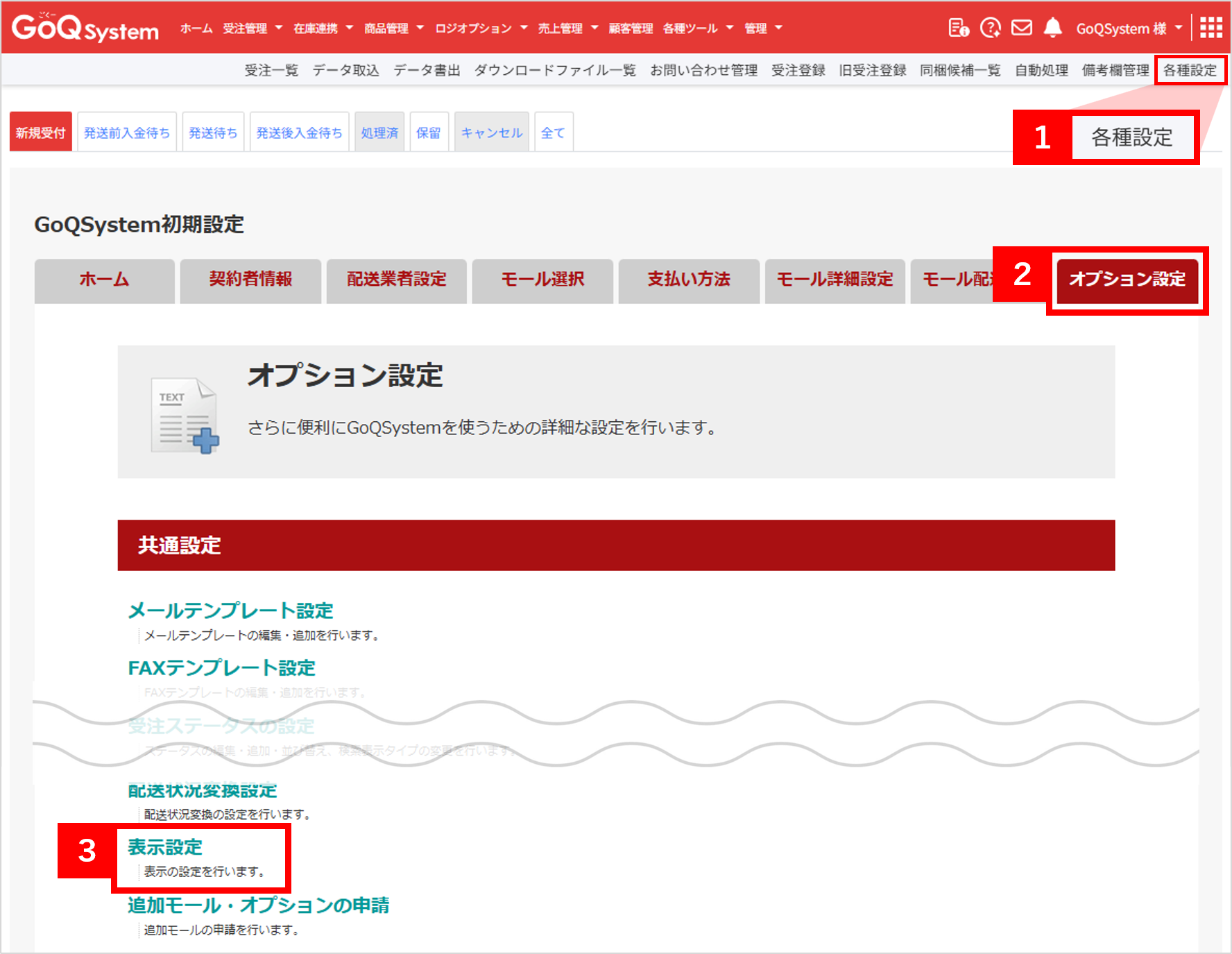Select the 各種設定 submenu item
This screenshot has width=1232, height=954.
coord(1190,70)
